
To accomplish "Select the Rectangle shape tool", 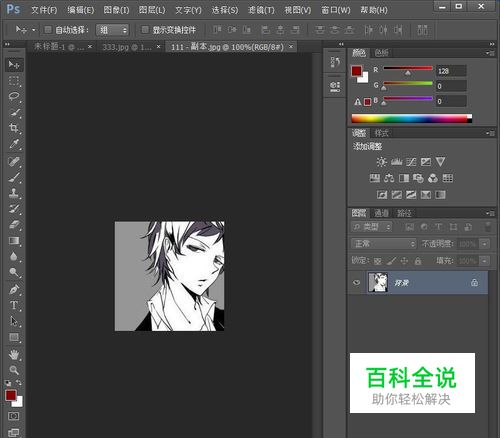I will (x=14, y=337).
